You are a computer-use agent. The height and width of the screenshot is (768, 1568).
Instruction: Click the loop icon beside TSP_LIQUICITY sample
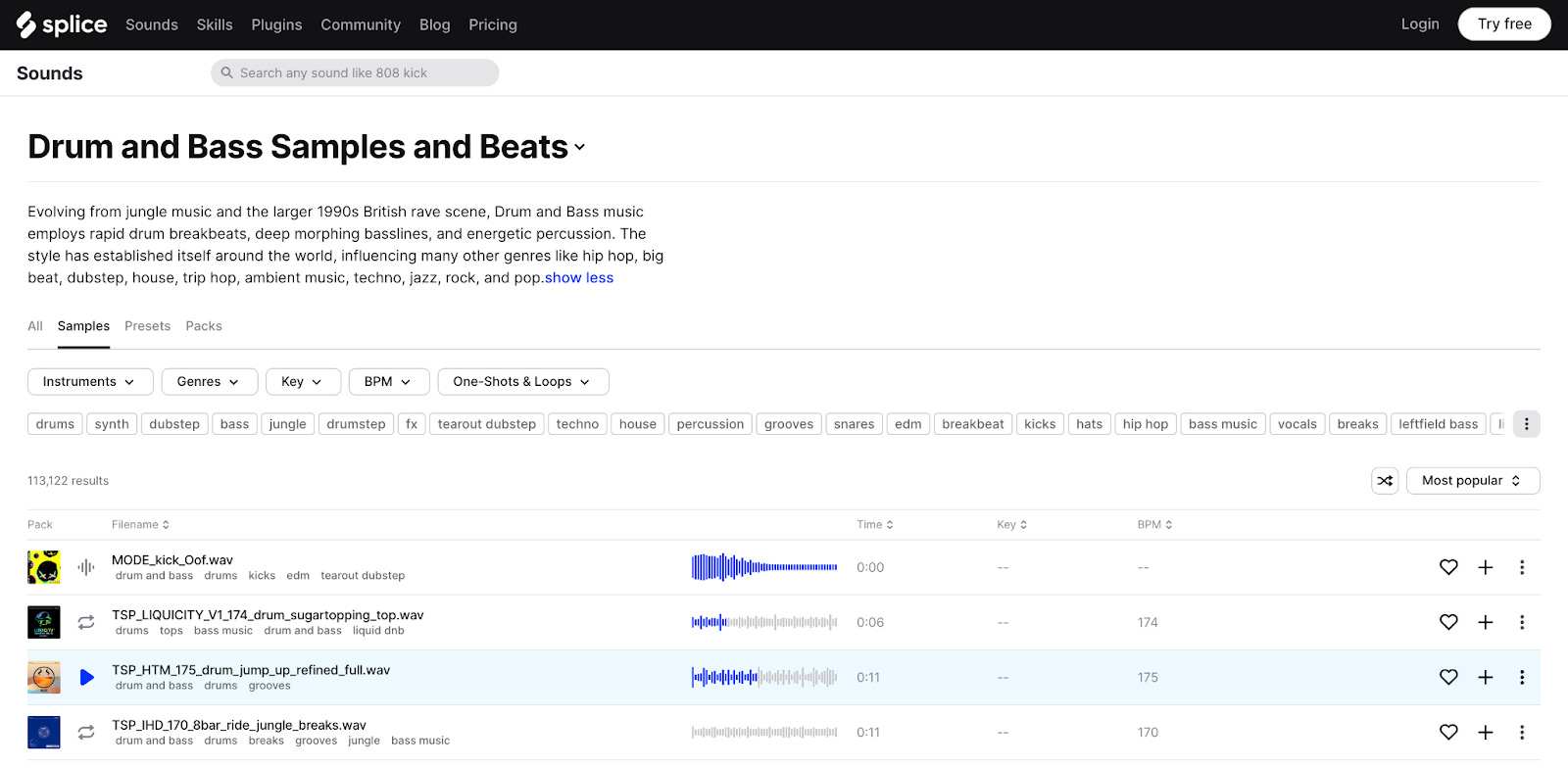[86, 622]
